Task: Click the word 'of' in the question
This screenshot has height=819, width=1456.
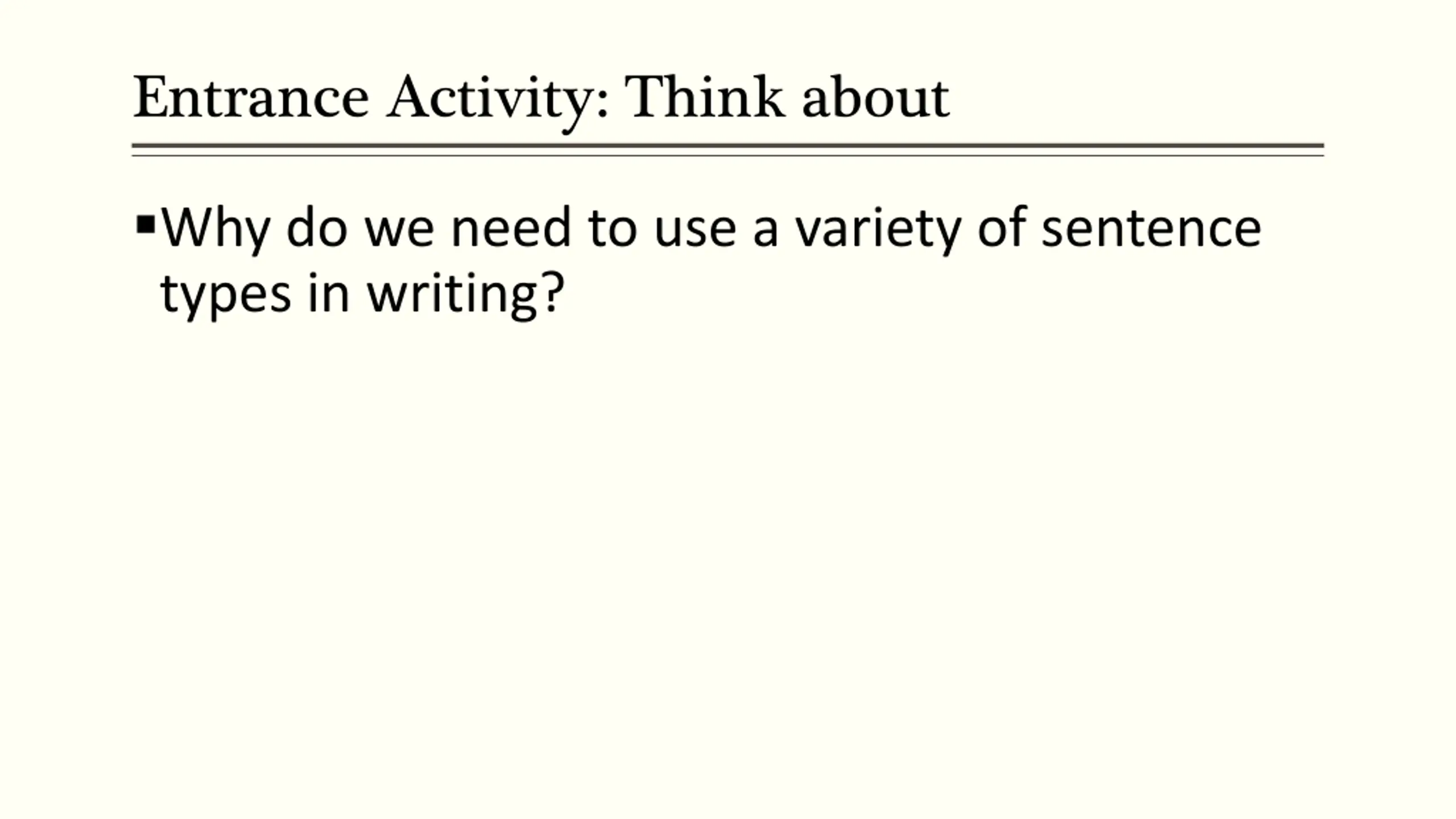Action: (x=1002, y=227)
